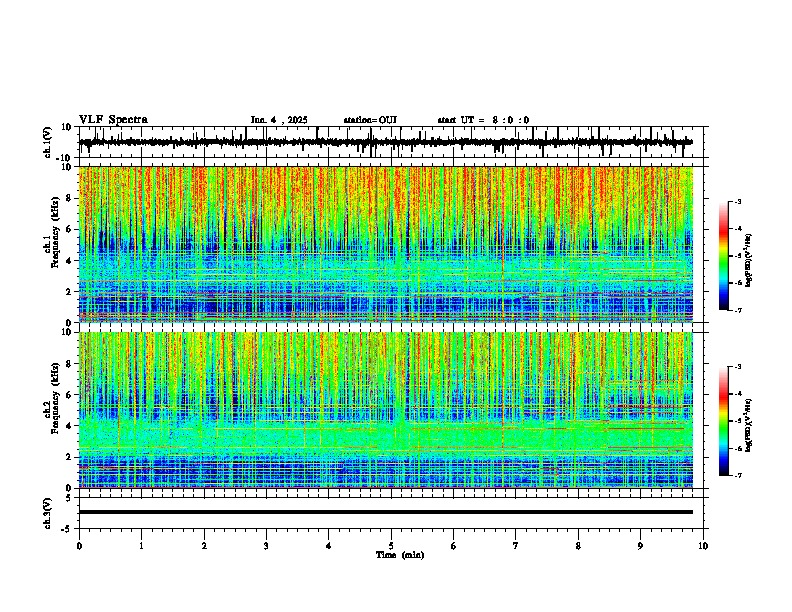The image size is (792, 612).
Task: Click the "2" tick on the Time axis
Action: click(204, 546)
